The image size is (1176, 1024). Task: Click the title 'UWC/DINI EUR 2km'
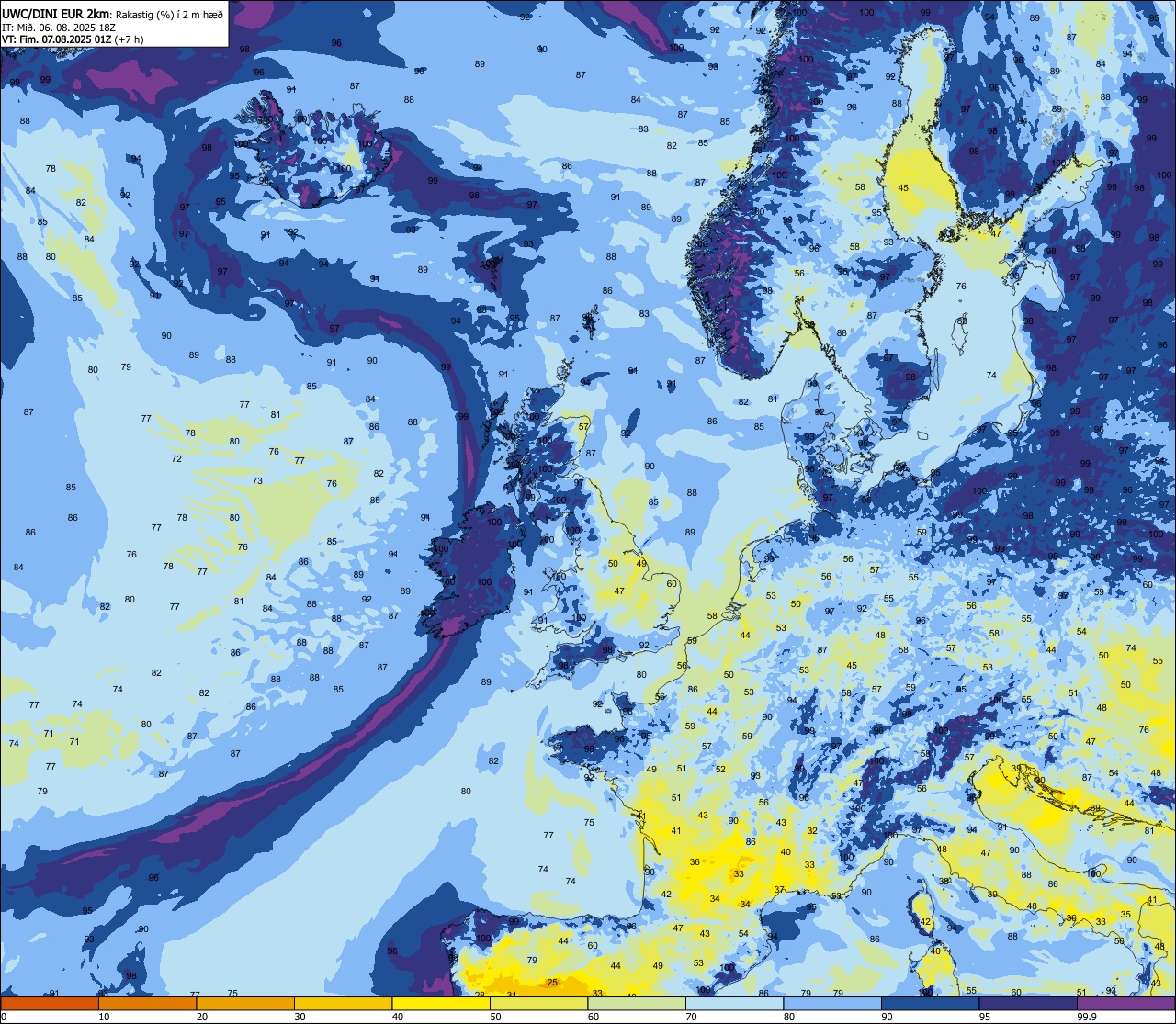pos(54,13)
